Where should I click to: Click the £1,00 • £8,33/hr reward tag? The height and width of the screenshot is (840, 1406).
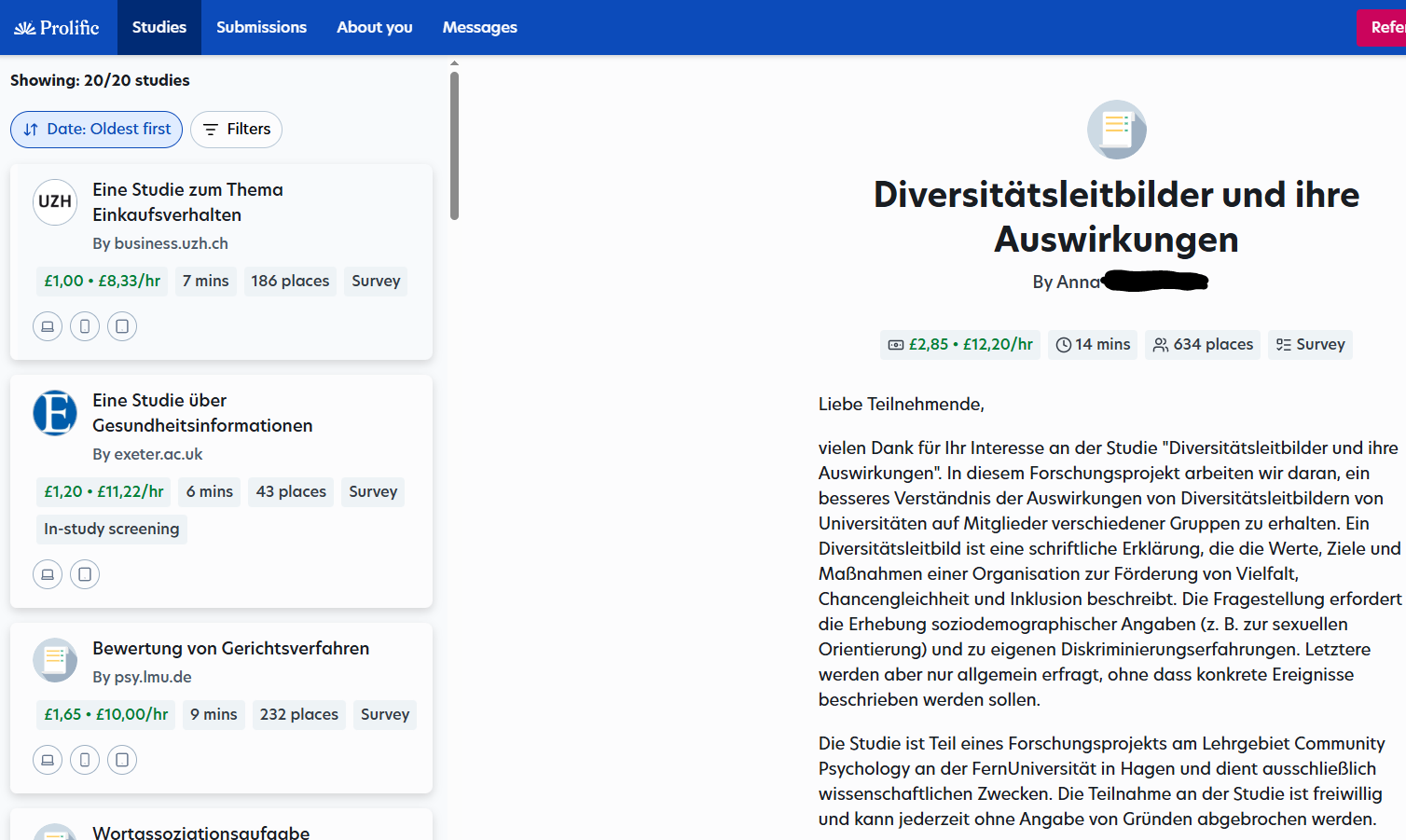tap(103, 282)
